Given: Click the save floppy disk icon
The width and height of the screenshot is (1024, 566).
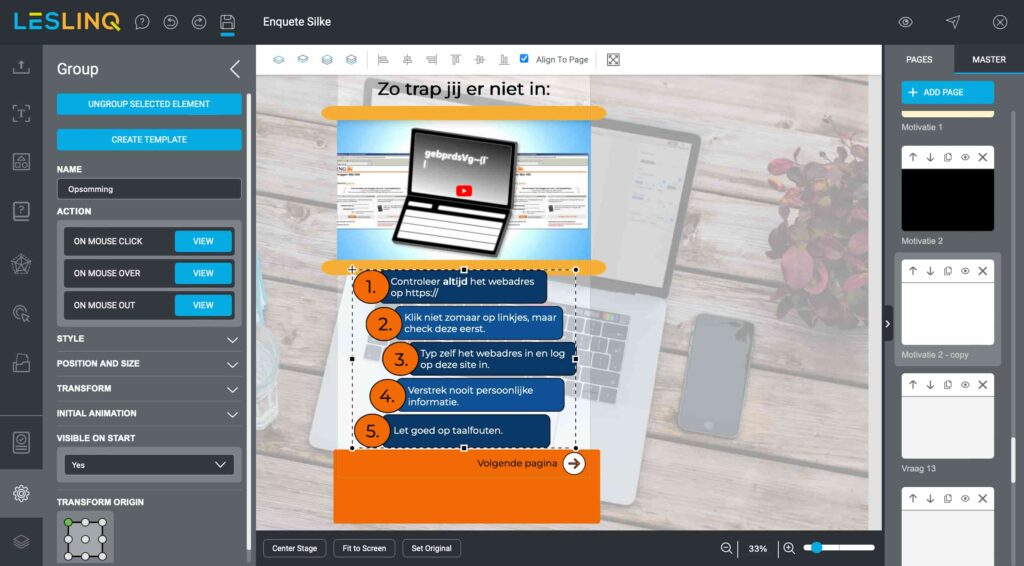Looking at the screenshot, I should 227,22.
